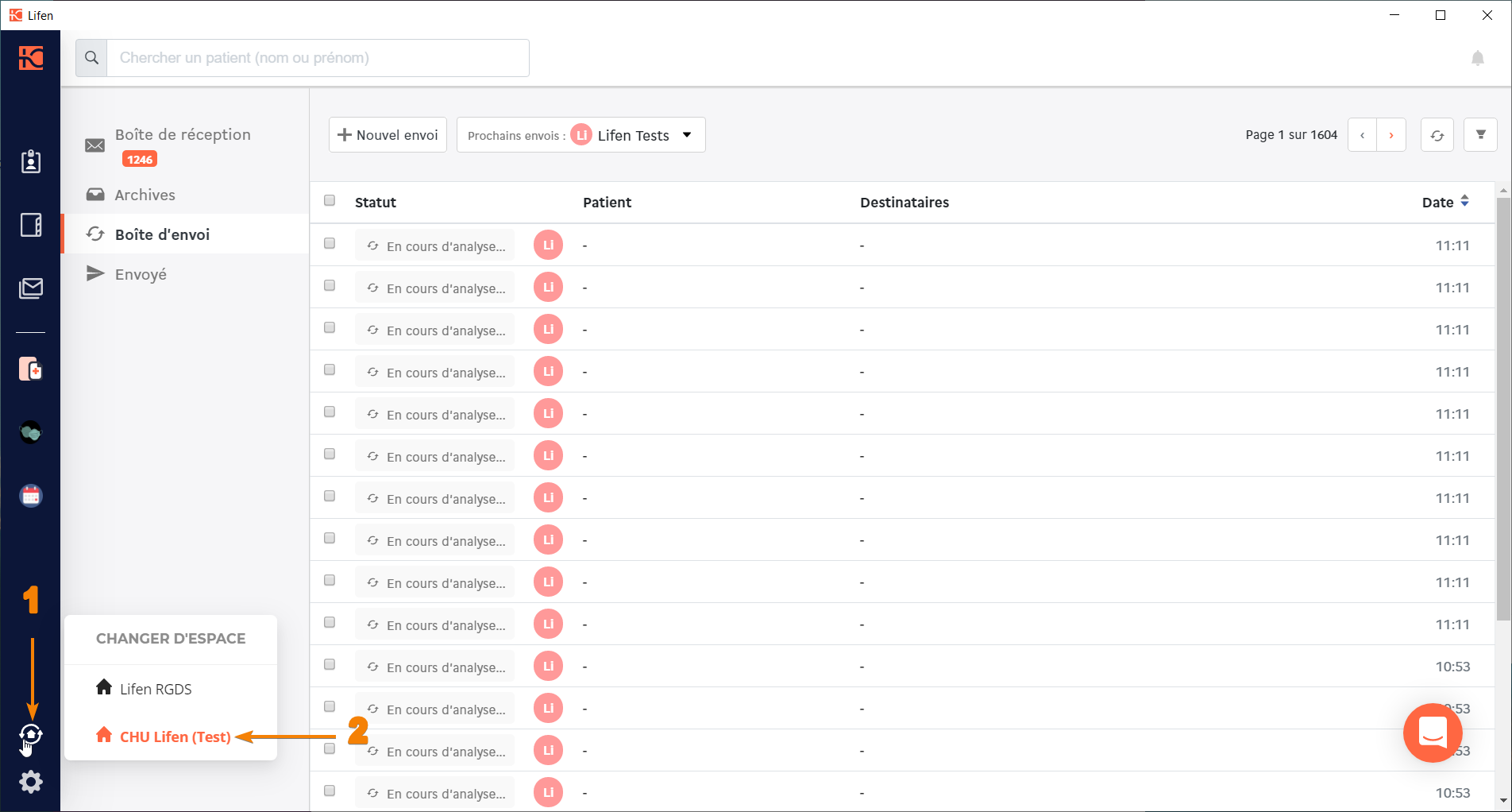Toggle the select-all checkbox in header

pos(330,201)
